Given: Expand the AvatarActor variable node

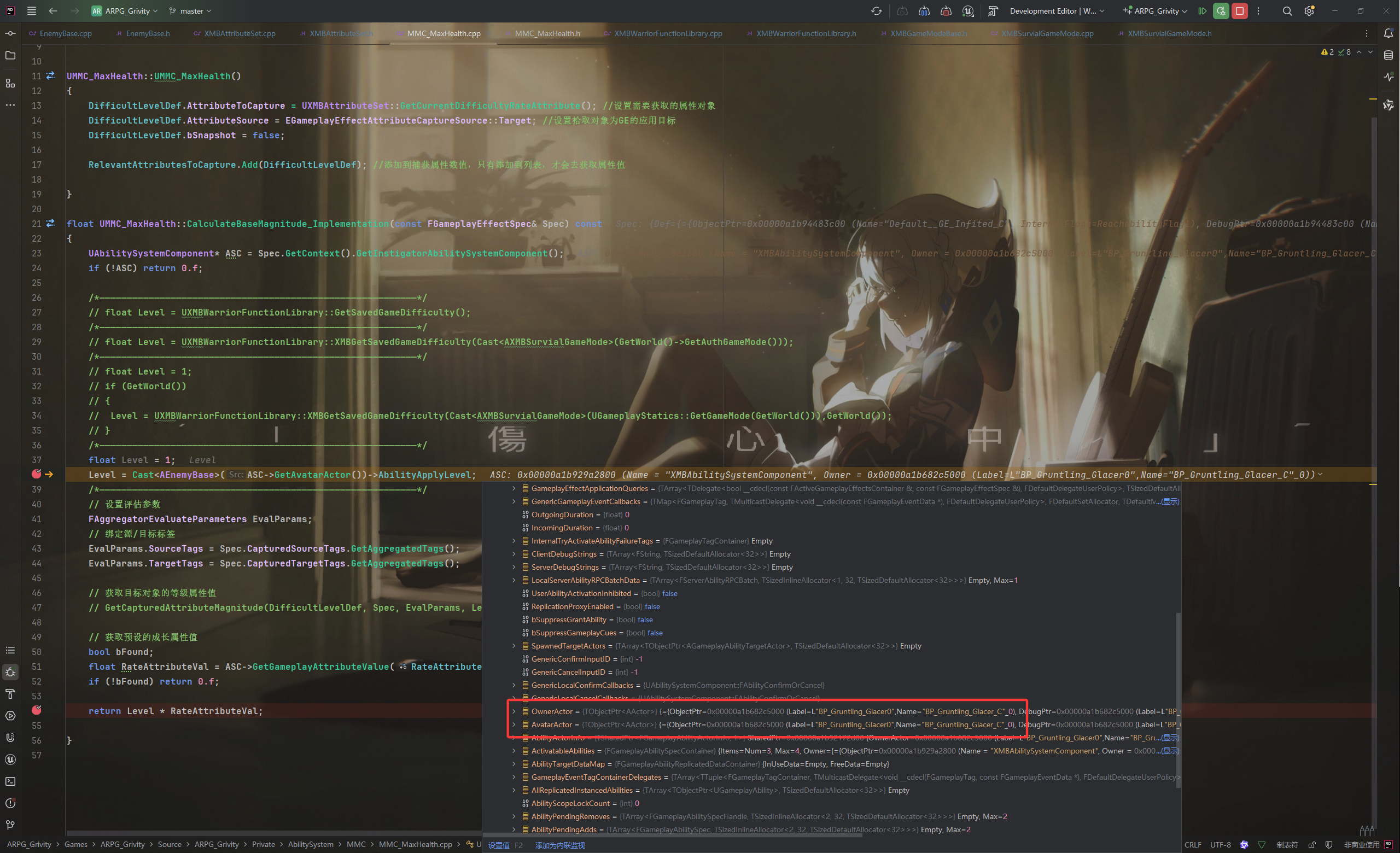Looking at the screenshot, I should pyautogui.click(x=514, y=724).
